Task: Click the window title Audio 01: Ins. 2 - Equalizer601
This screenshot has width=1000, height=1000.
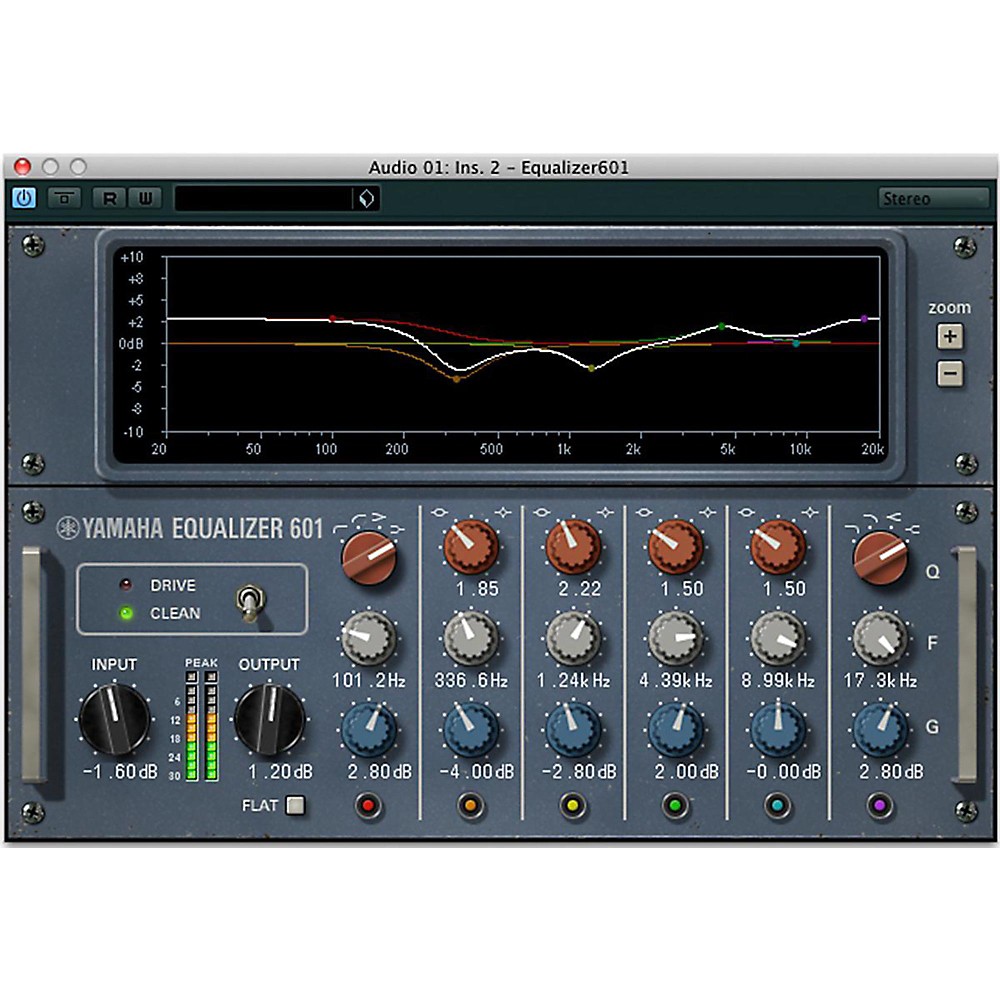Action: [x=499, y=168]
